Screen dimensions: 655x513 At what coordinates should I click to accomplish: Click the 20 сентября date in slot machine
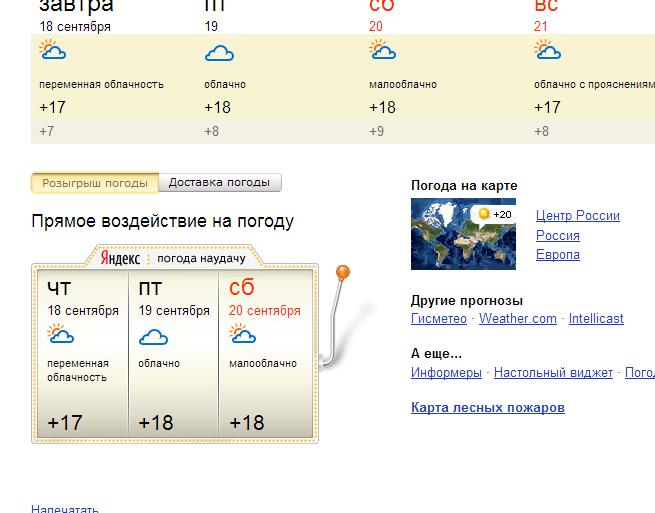click(265, 310)
